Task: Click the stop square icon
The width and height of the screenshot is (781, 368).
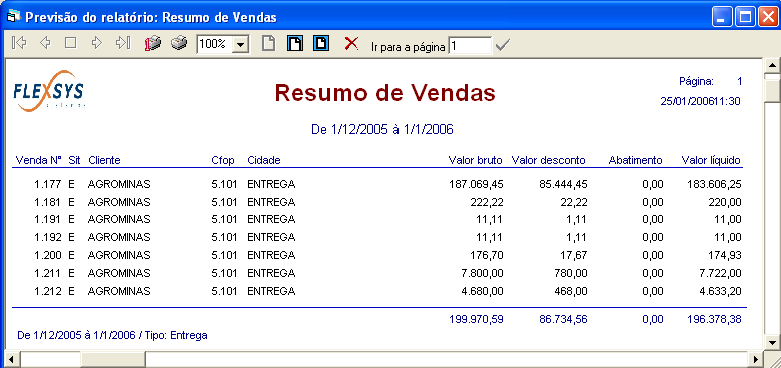Action: pos(71,43)
